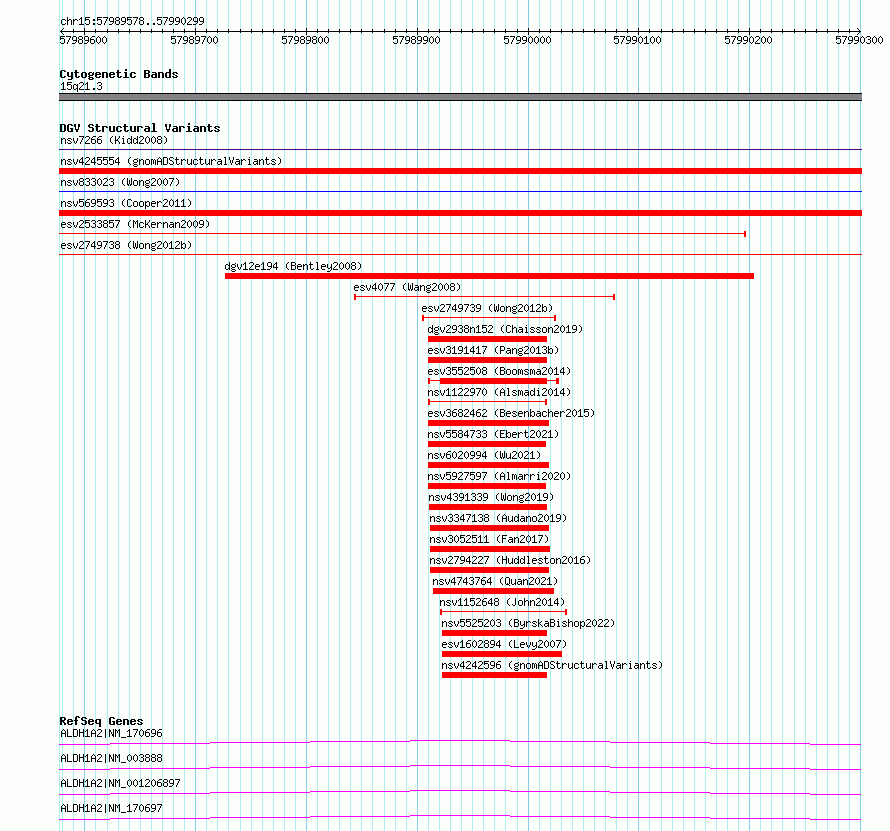Select the 57990100 ruler coordinate
This screenshot has width=890, height=831.
pyautogui.click(x=637, y=40)
